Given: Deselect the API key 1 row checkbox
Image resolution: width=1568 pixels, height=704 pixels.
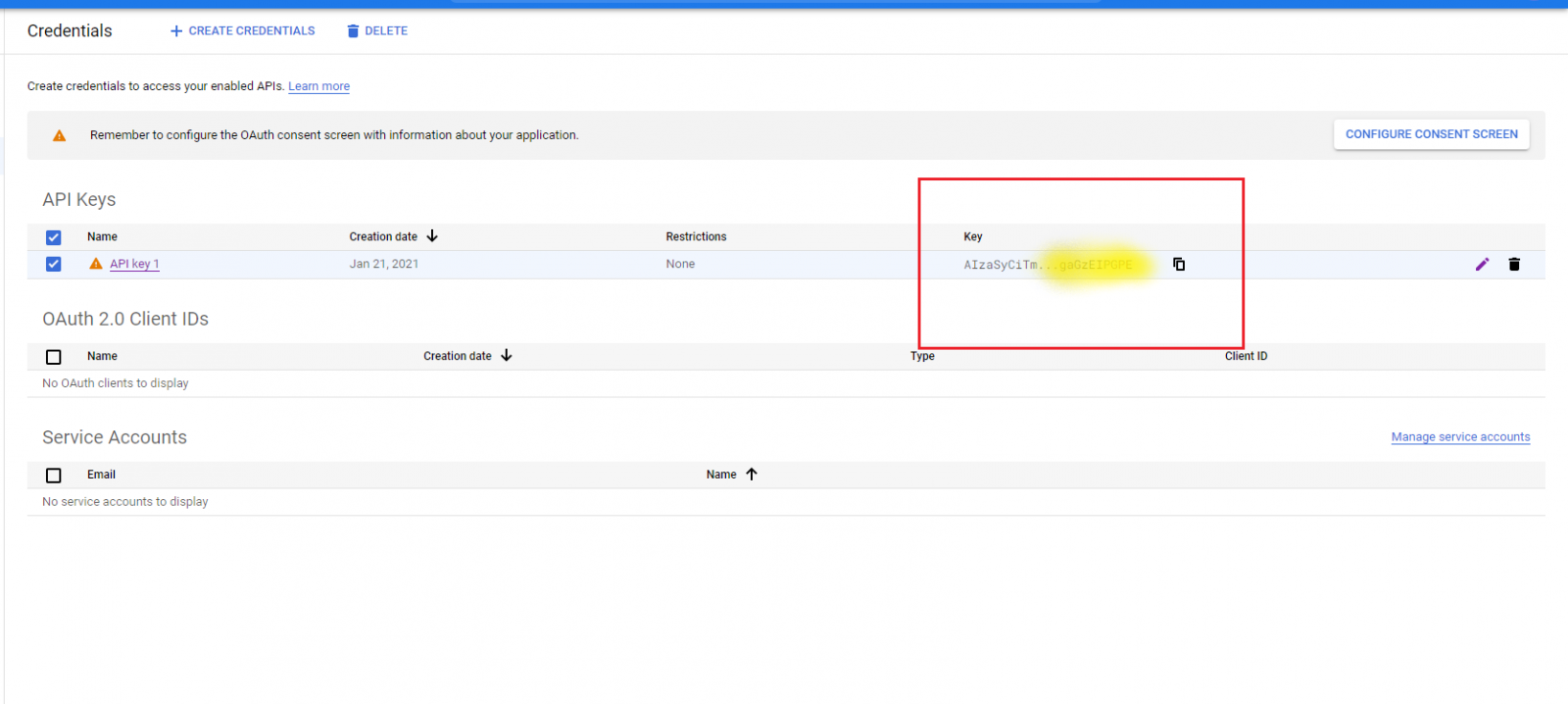Looking at the screenshot, I should [x=54, y=264].
